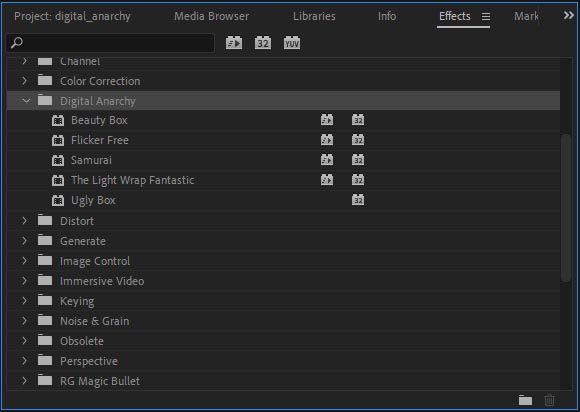The width and height of the screenshot is (580, 412).
Task: Click Beauty Box accelerated effect badge
Action: coord(327,120)
